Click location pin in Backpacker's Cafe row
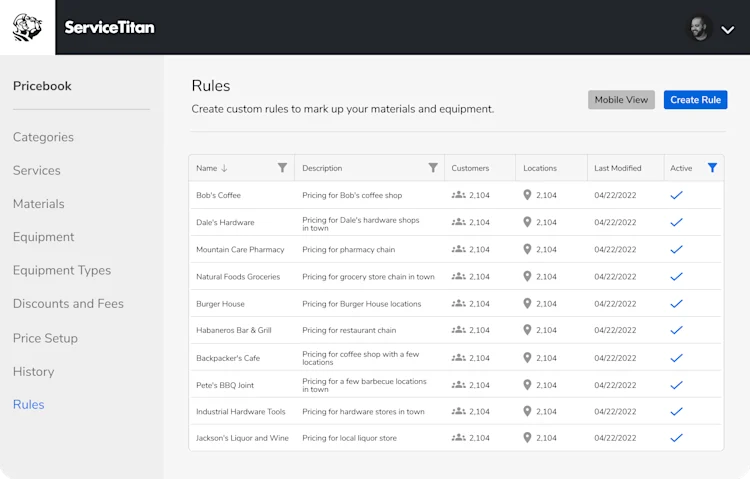Screen dimensions: 750x479 pos(527,357)
